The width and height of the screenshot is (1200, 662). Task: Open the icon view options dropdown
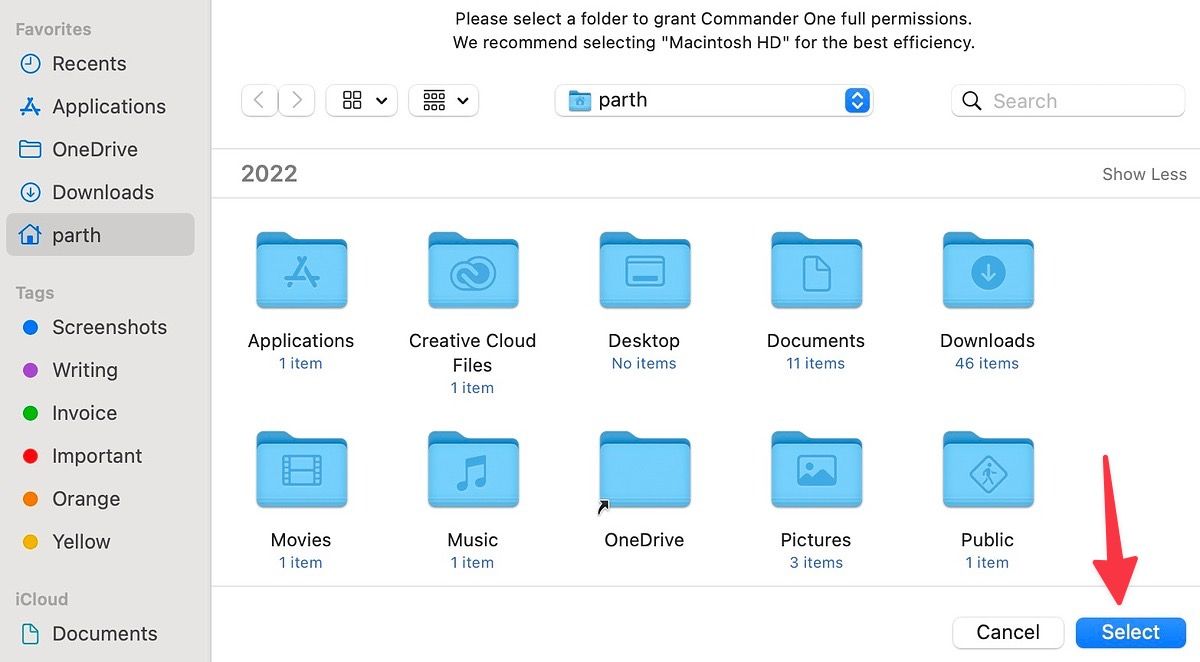pyautogui.click(x=361, y=100)
